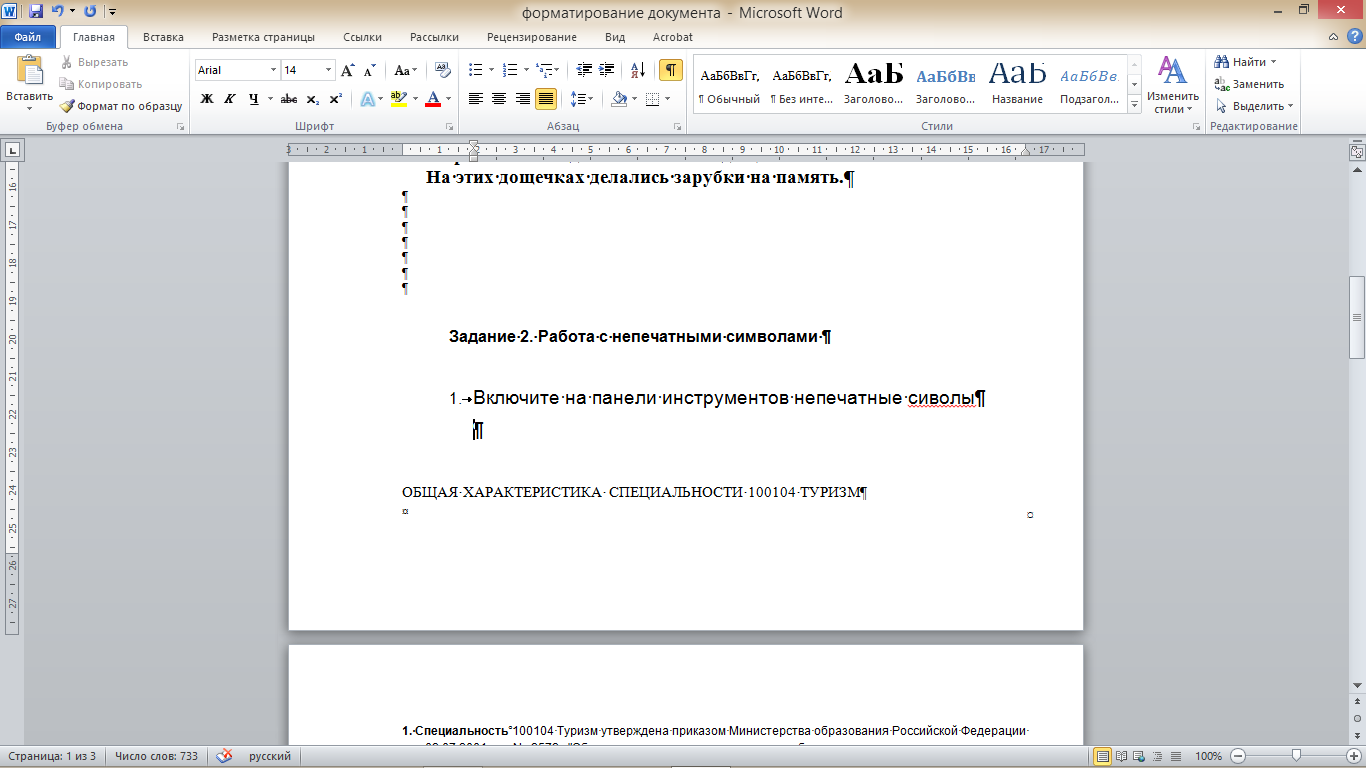Apply borders button

pyautogui.click(x=652, y=99)
